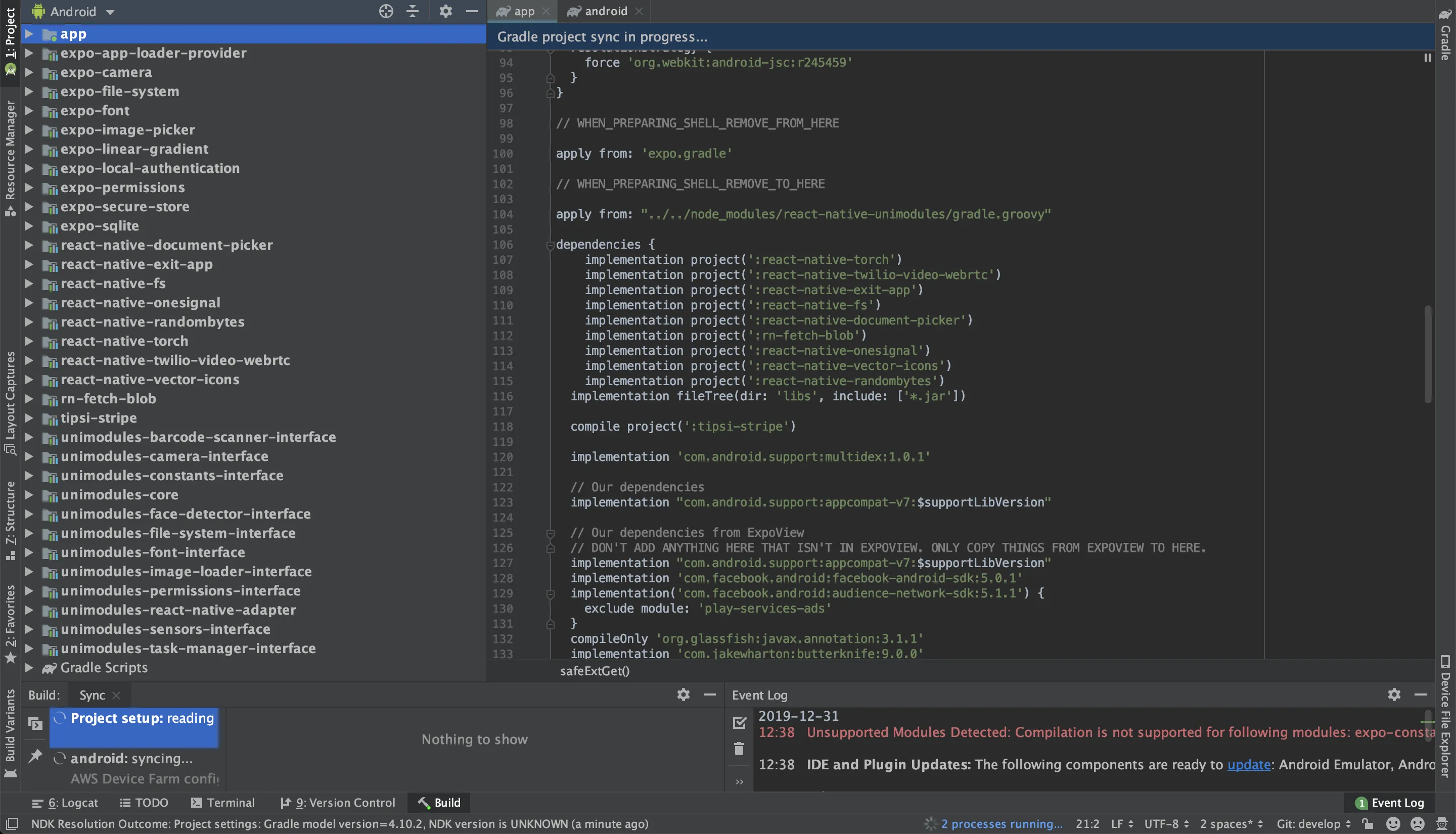The width and height of the screenshot is (1456, 834).
Task: Click the update link in Event Log
Action: (1248, 764)
